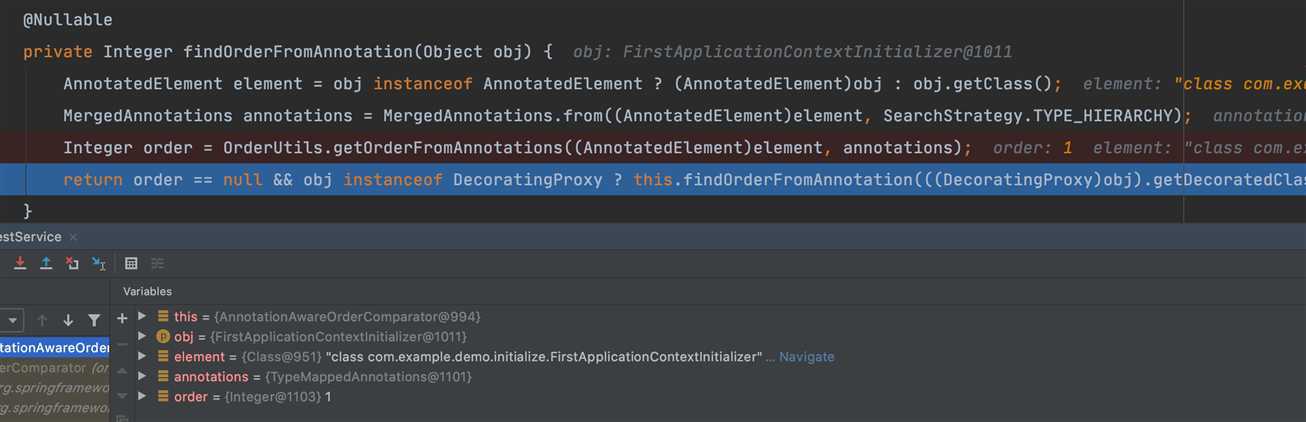Expand the 'annotations' variable node
Screen dimensions: 1306x422
click(x=143, y=376)
